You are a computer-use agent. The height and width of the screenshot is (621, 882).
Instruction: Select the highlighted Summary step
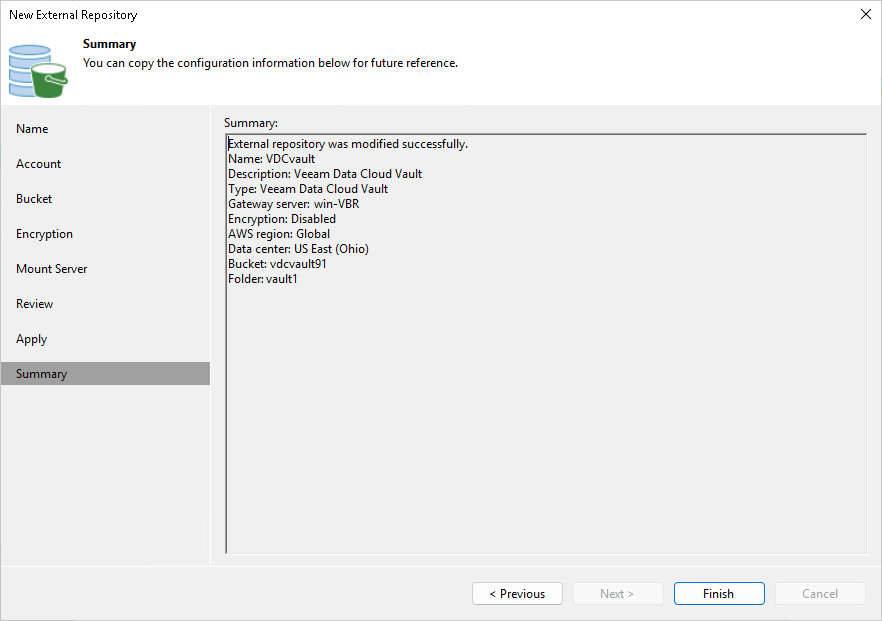[105, 374]
